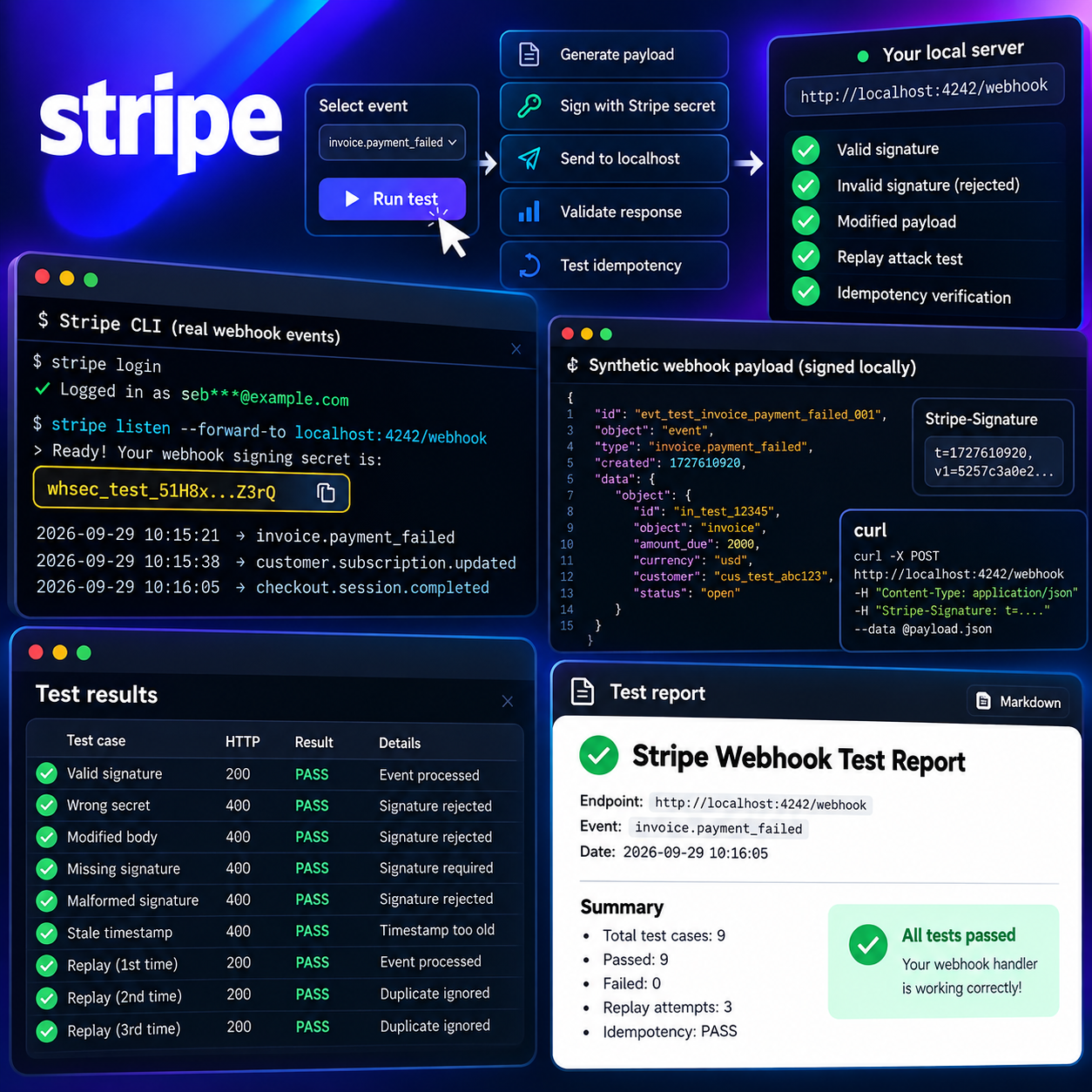
Task: Click Signature required details cell
Action: (436, 868)
